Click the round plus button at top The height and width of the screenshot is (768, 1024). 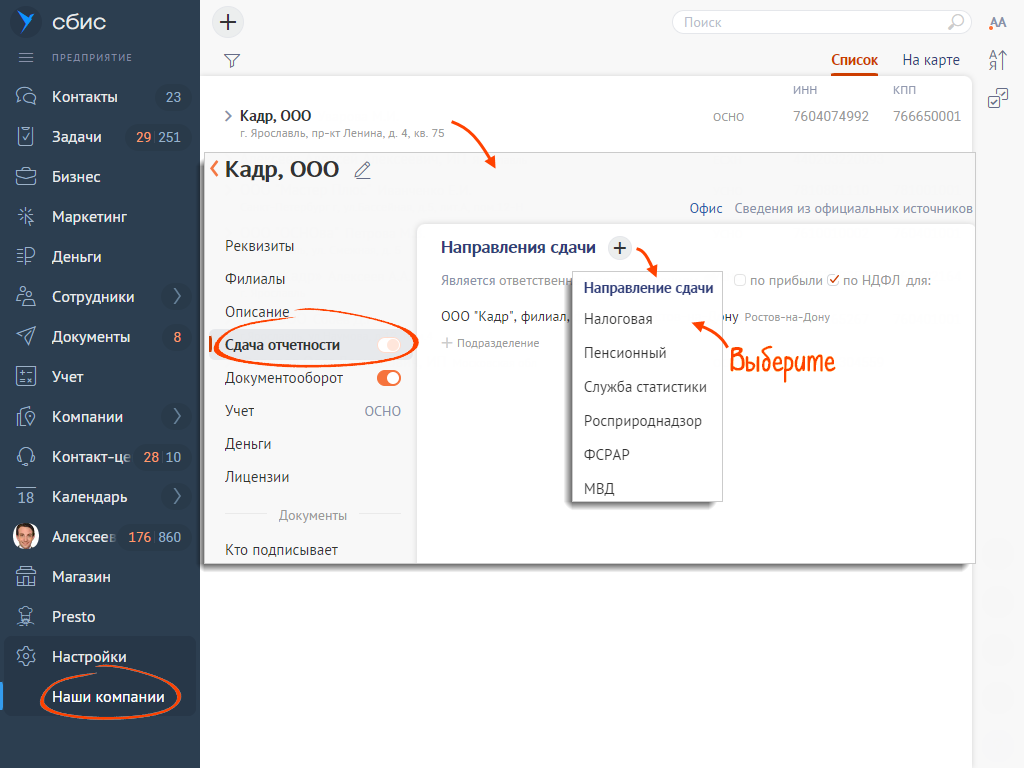point(228,22)
